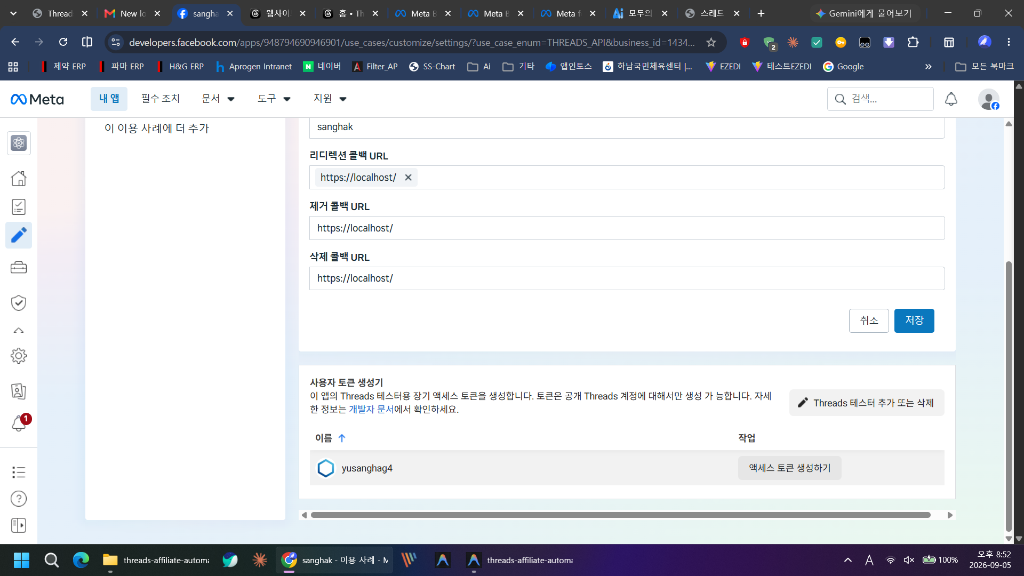Image resolution: width=1024 pixels, height=576 pixels.
Task: Expand the 지원 dropdown menu
Action: (329, 99)
